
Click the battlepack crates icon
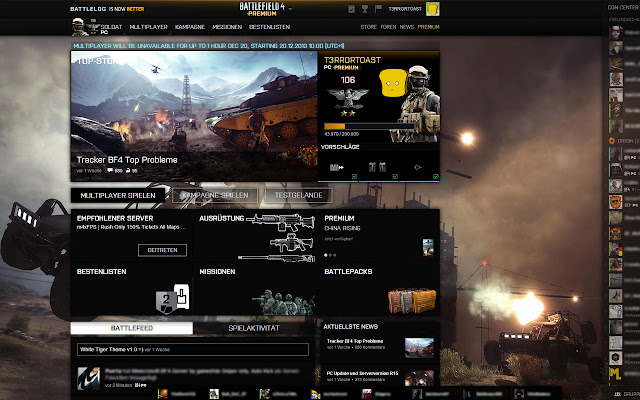click(411, 301)
